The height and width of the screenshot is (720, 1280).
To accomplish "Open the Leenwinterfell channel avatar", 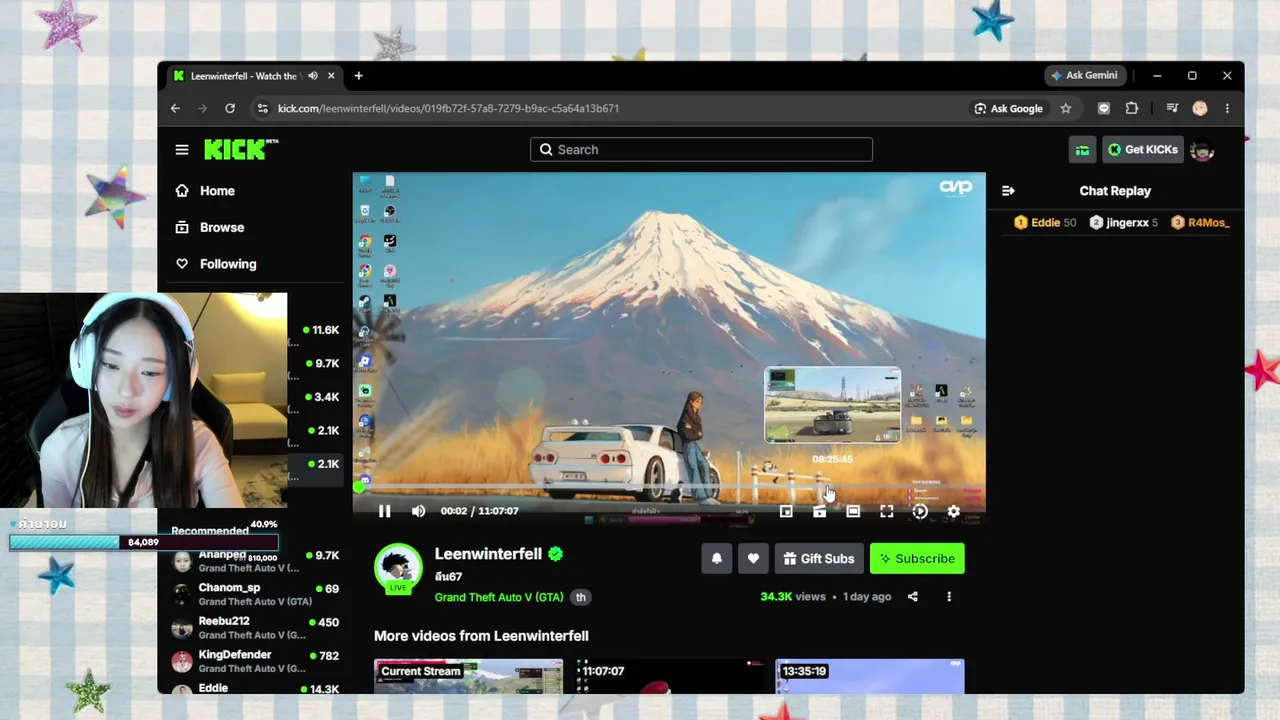I will click(x=398, y=567).
